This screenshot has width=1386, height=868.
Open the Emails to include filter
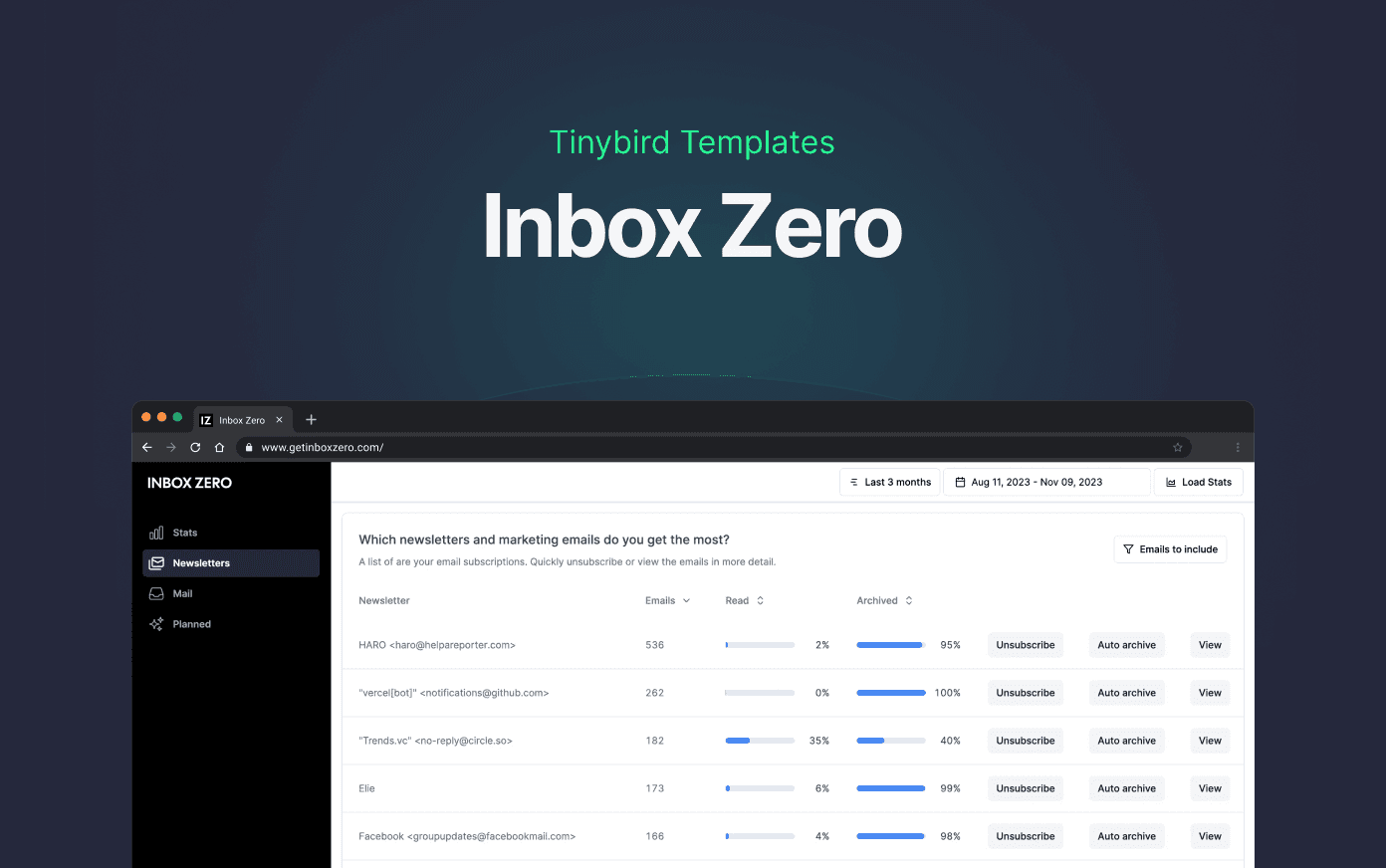(x=1170, y=549)
